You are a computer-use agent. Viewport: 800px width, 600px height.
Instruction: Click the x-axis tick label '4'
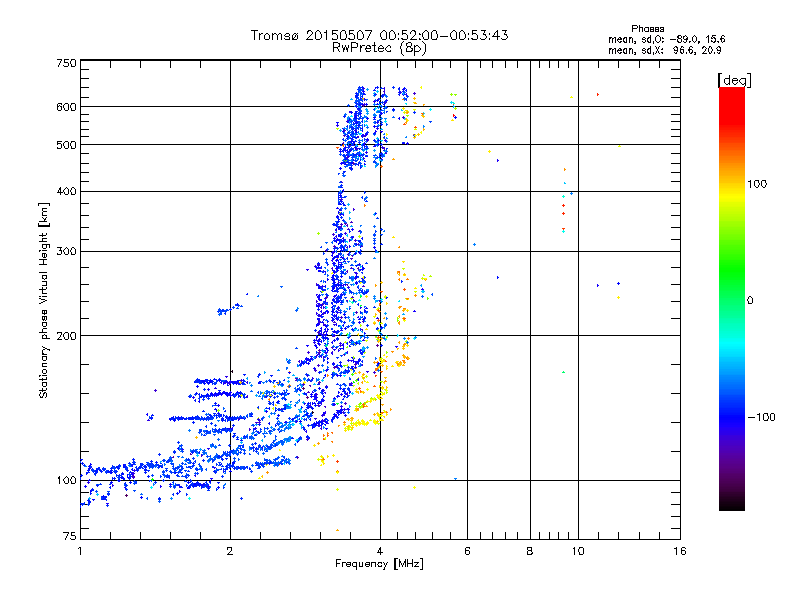click(x=380, y=551)
